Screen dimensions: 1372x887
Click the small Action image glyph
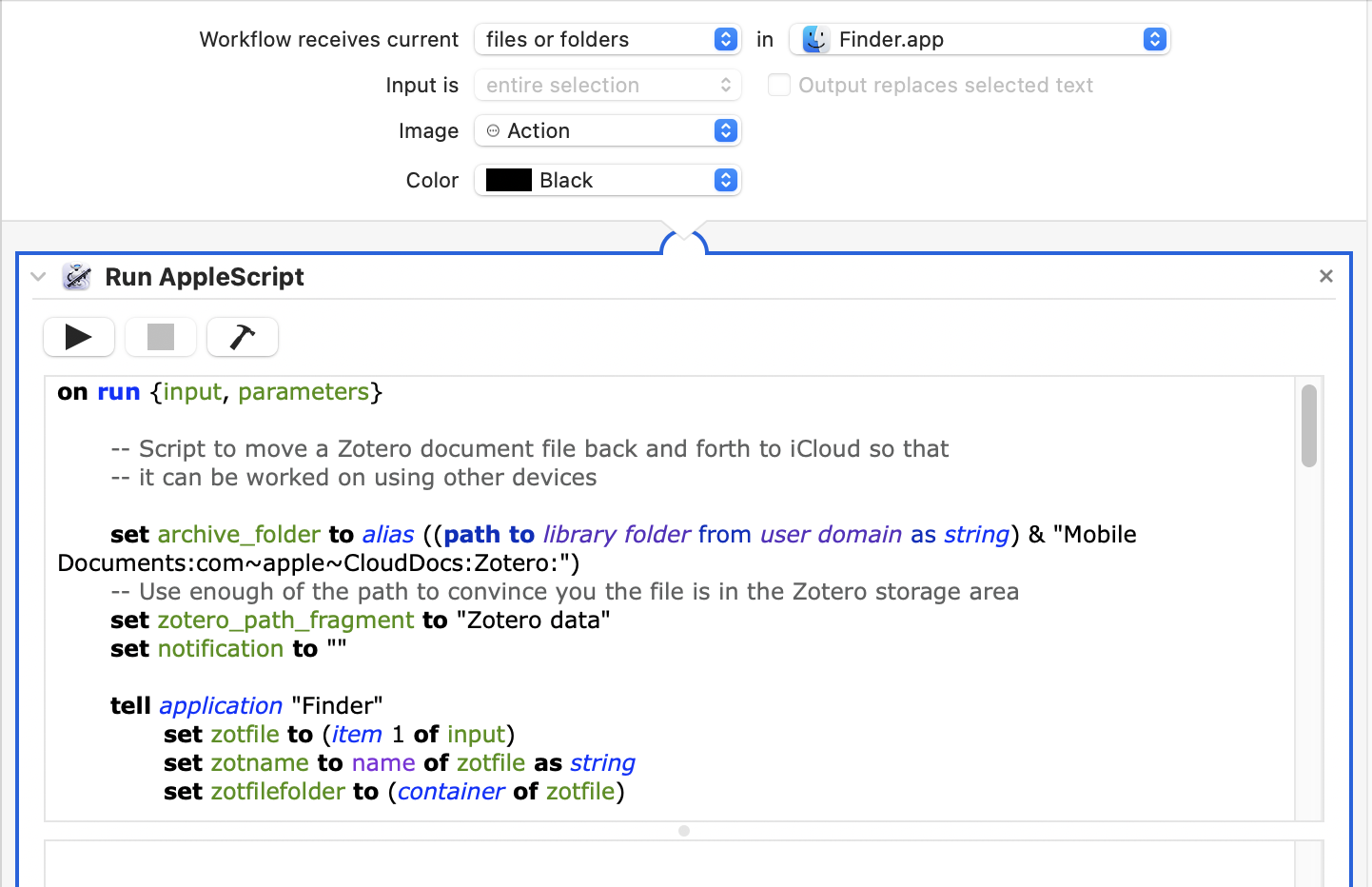[493, 130]
